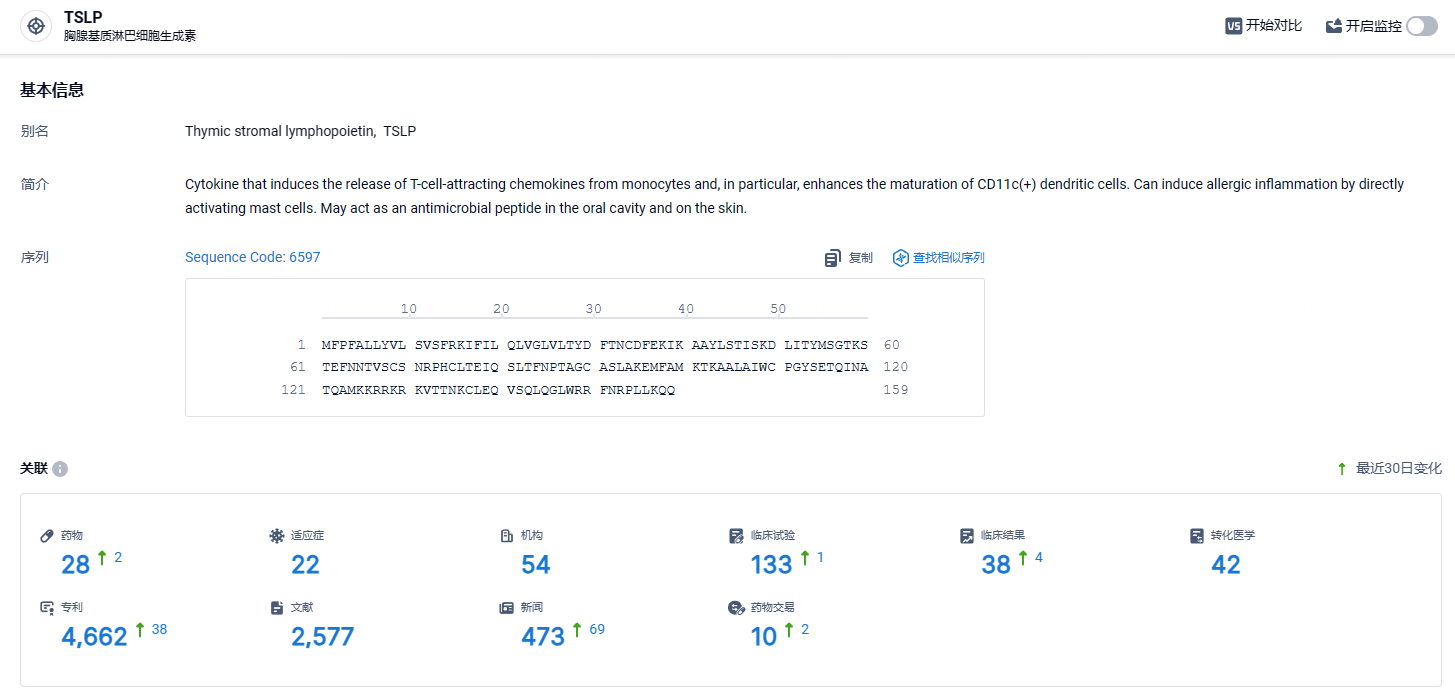Click the VS compare icon
1455x694 pixels.
point(1233,26)
